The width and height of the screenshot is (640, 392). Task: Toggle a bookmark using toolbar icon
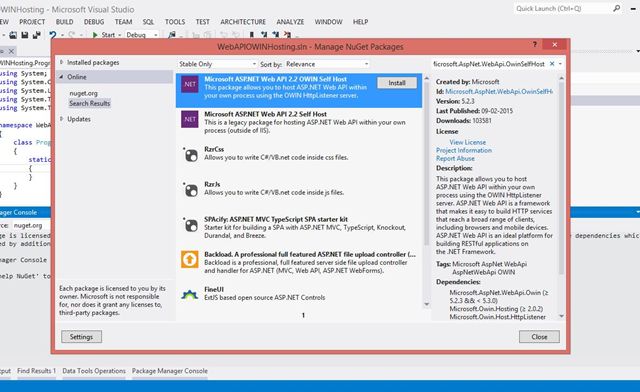point(252,35)
